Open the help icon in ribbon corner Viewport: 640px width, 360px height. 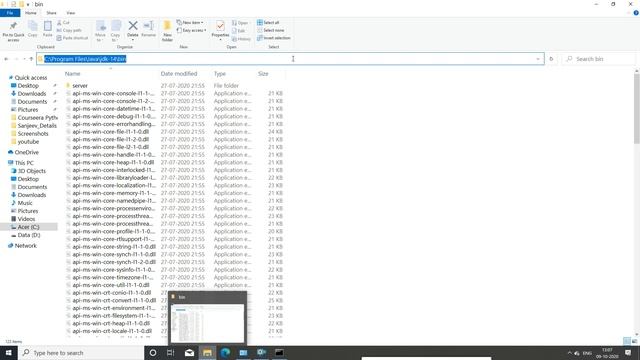pos(636,13)
